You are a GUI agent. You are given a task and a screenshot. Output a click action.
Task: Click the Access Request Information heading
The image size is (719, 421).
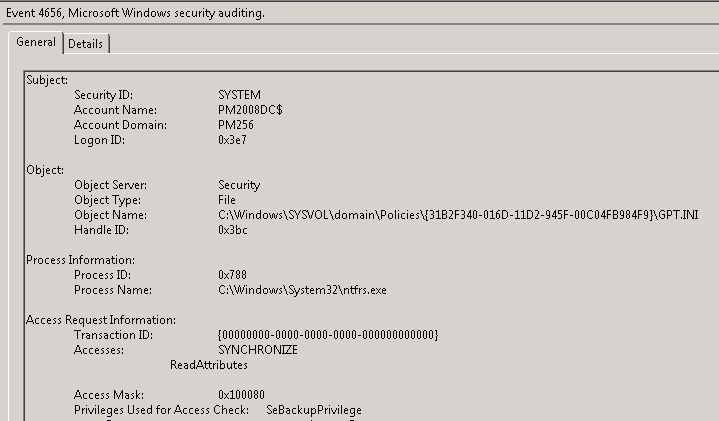tap(100, 320)
